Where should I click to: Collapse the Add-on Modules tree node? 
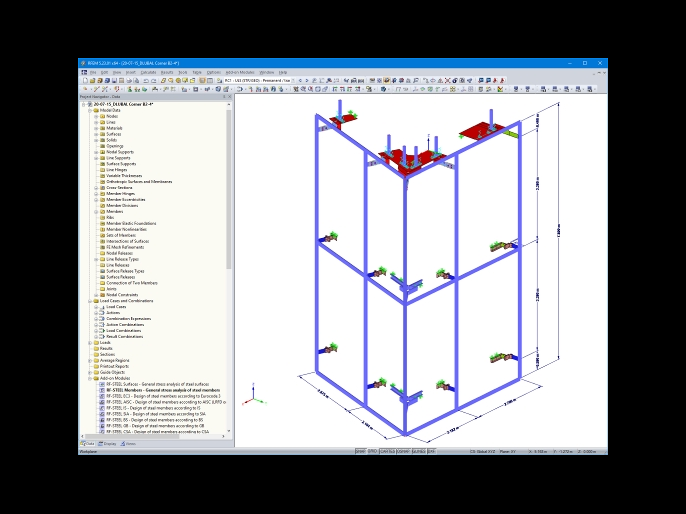click(x=90, y=378)
